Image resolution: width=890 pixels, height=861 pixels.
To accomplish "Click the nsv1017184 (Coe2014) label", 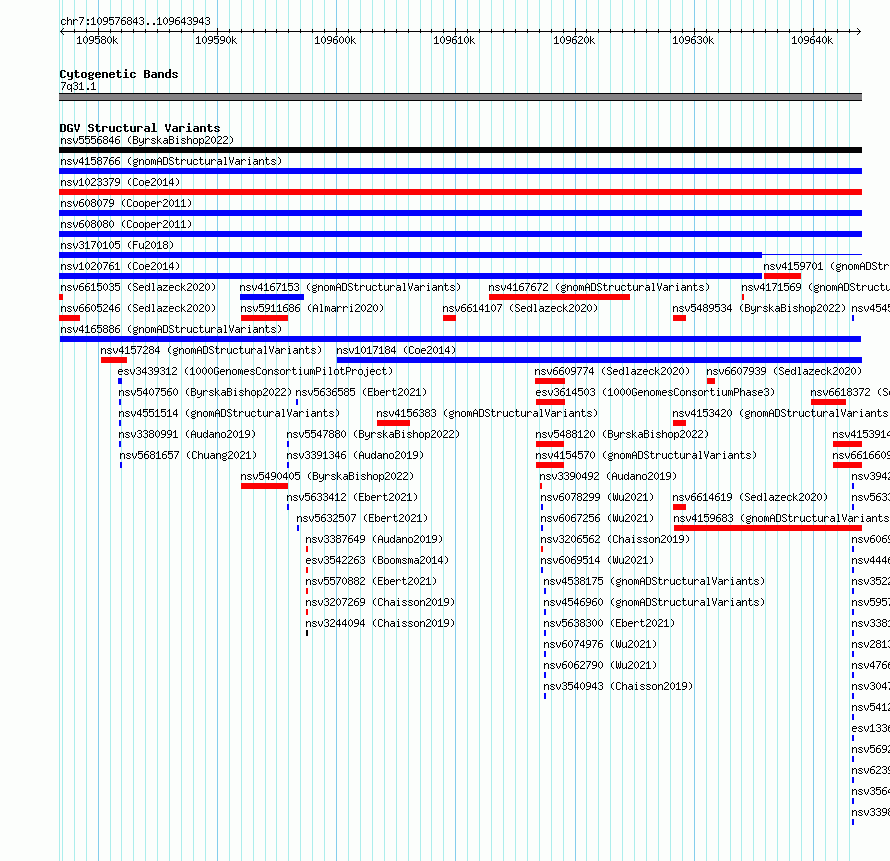I will click(396, 350).
